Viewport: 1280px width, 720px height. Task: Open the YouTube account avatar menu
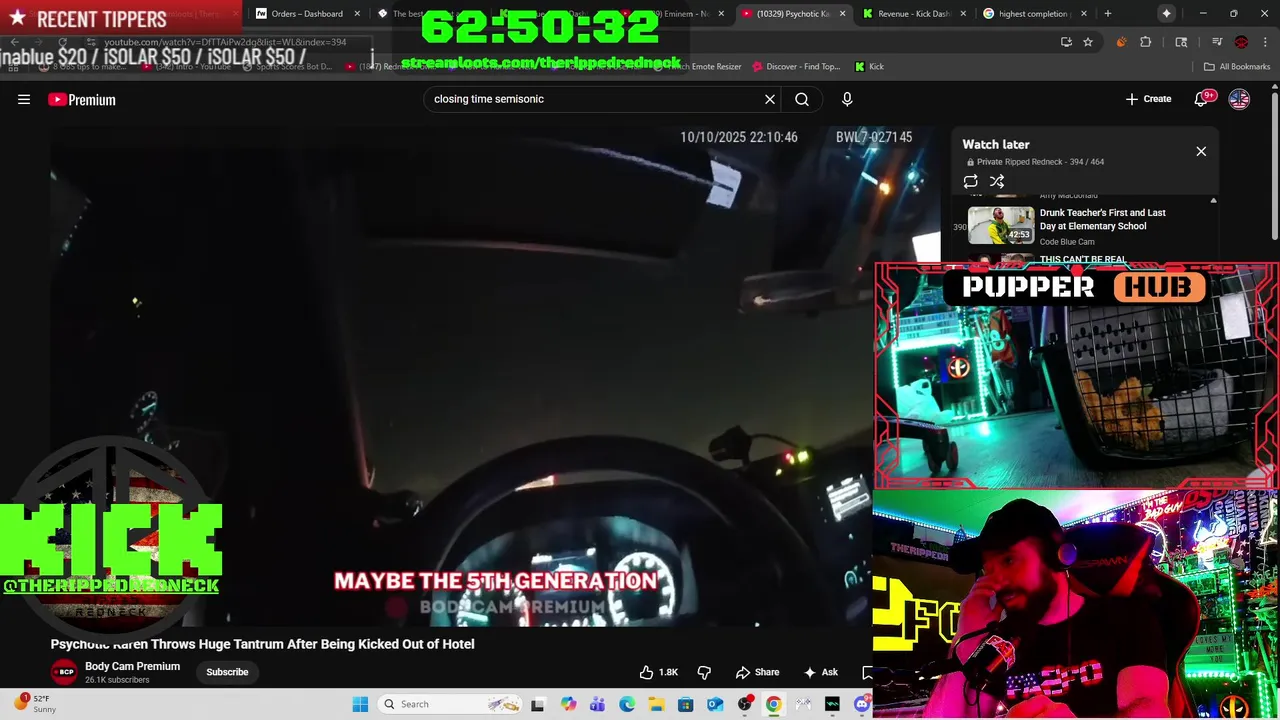tap(1239, 99)
